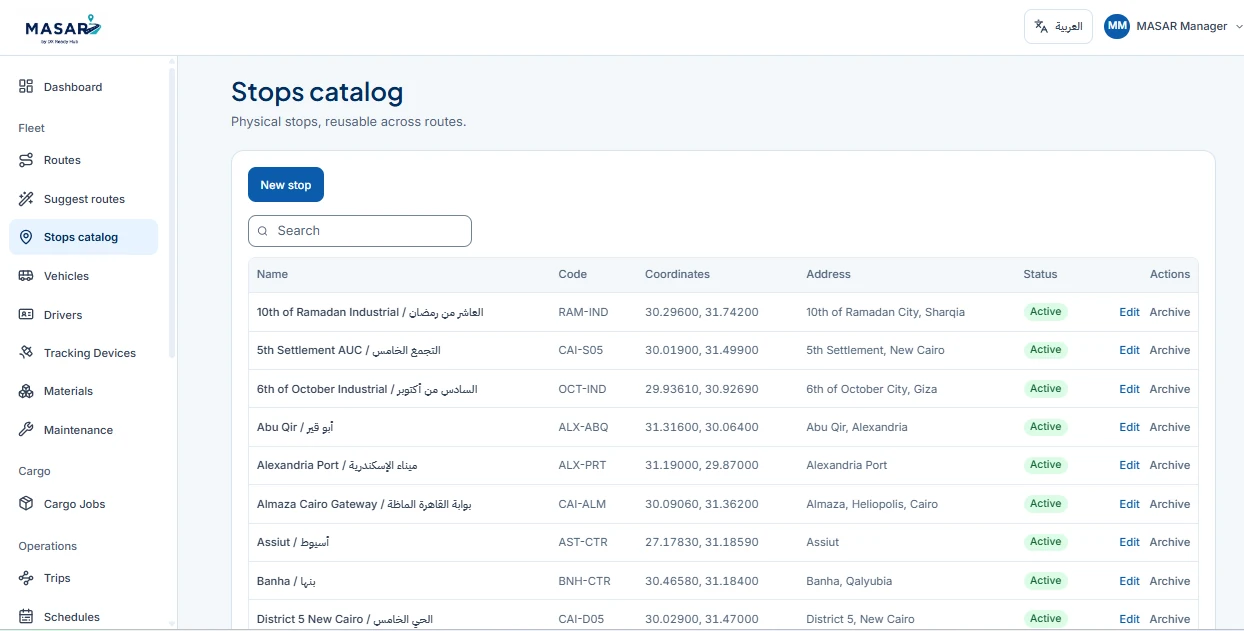The width and height of the screenshot is (1244, 631).
Task: Go to Routes in the sidebar
Action: (x=83, y=160)
